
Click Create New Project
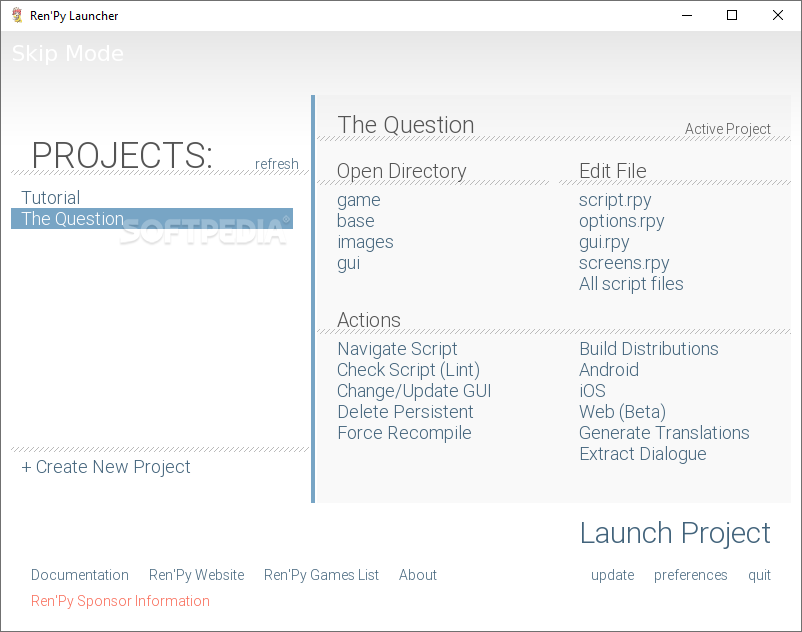point(106,467)
